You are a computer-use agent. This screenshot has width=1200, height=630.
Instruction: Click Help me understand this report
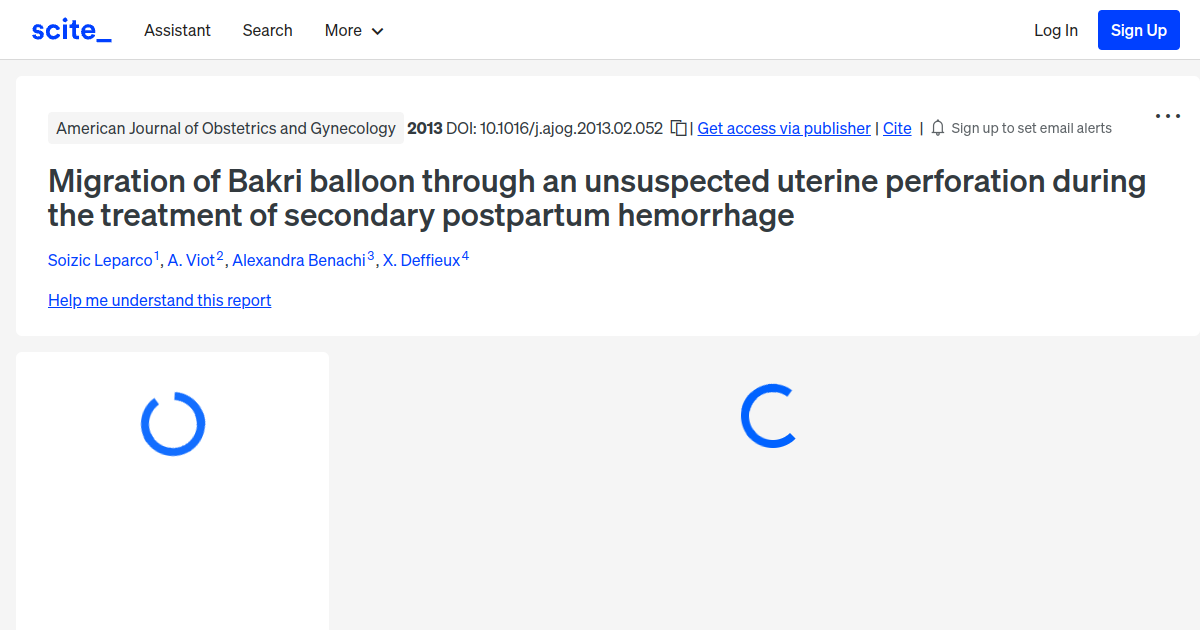[159, 300]
